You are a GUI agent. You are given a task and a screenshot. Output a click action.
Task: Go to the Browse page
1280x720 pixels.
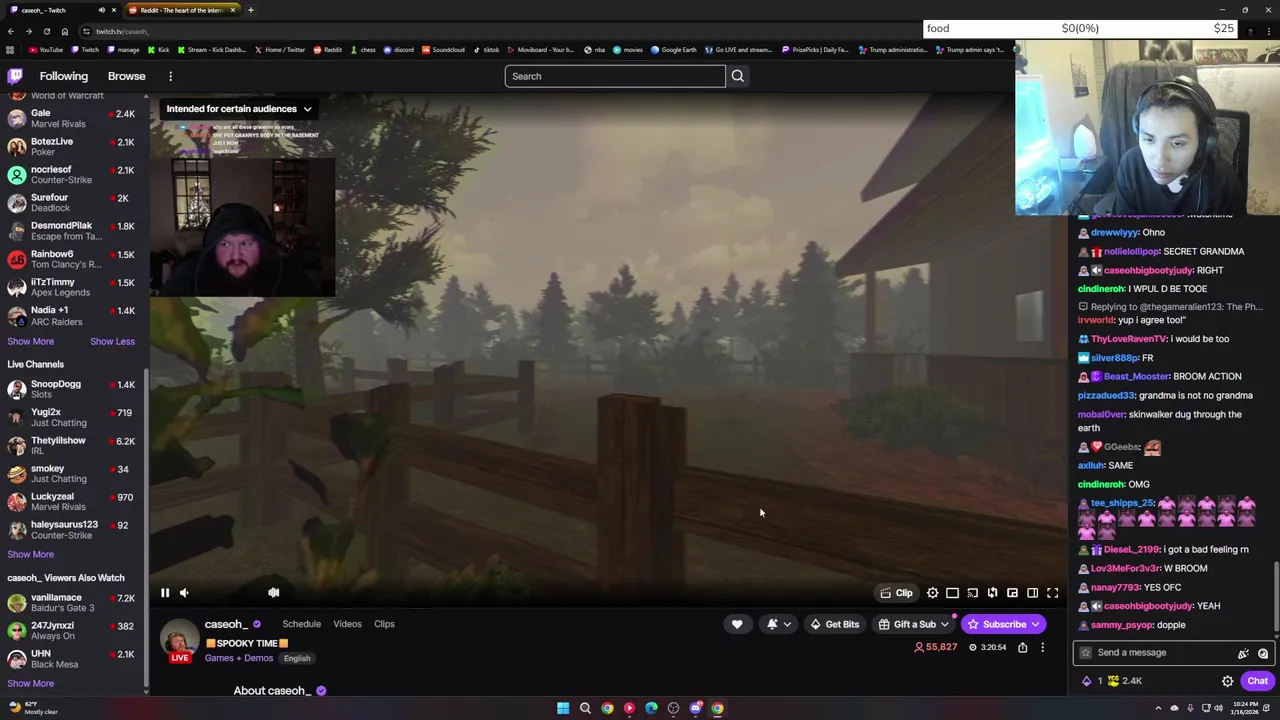[x=126, y=76]
